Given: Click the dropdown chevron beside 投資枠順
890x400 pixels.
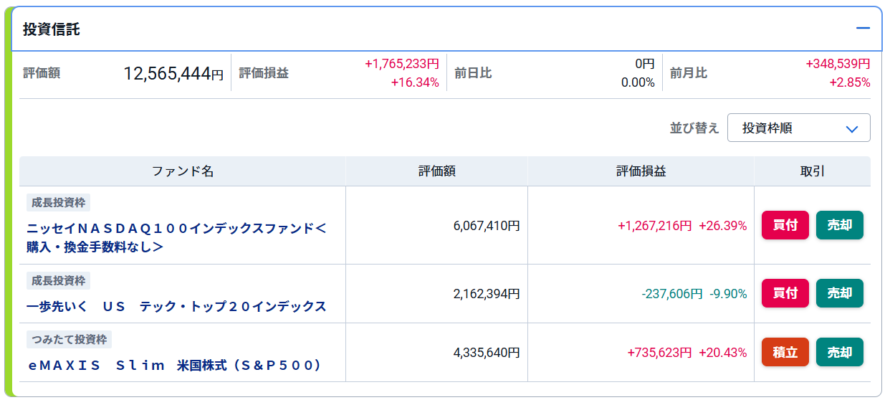Looking at the screenshot, I should 851,129.
